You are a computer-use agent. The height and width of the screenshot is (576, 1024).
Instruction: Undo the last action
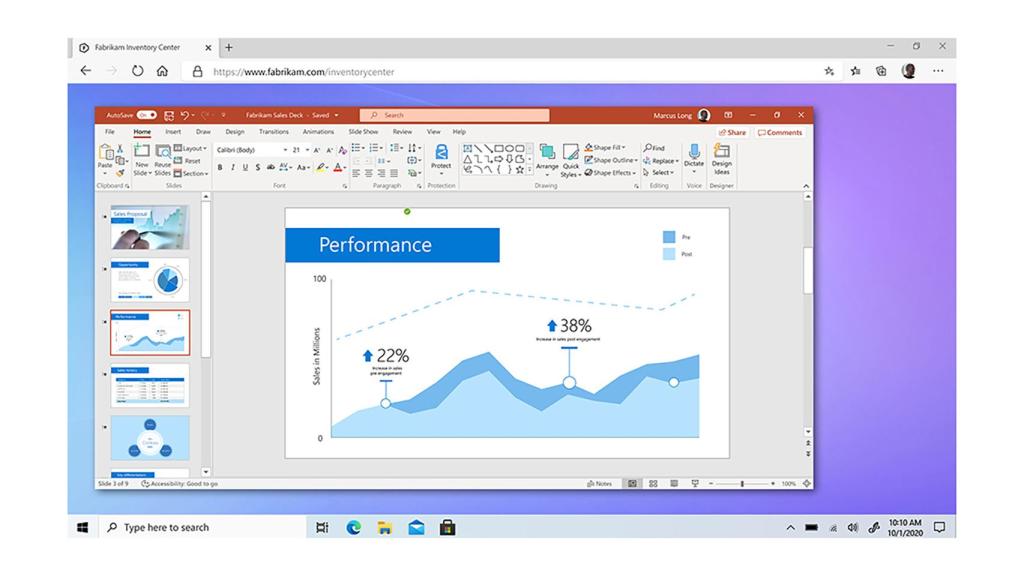[185, 115]
